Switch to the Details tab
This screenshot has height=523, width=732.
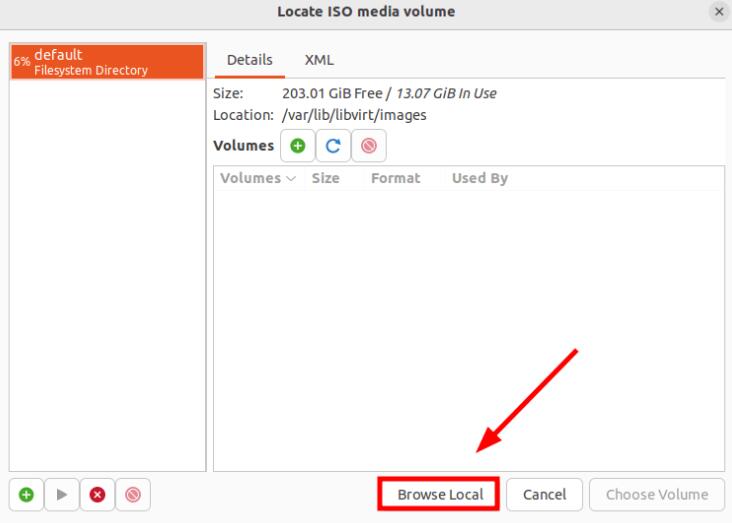250,60
